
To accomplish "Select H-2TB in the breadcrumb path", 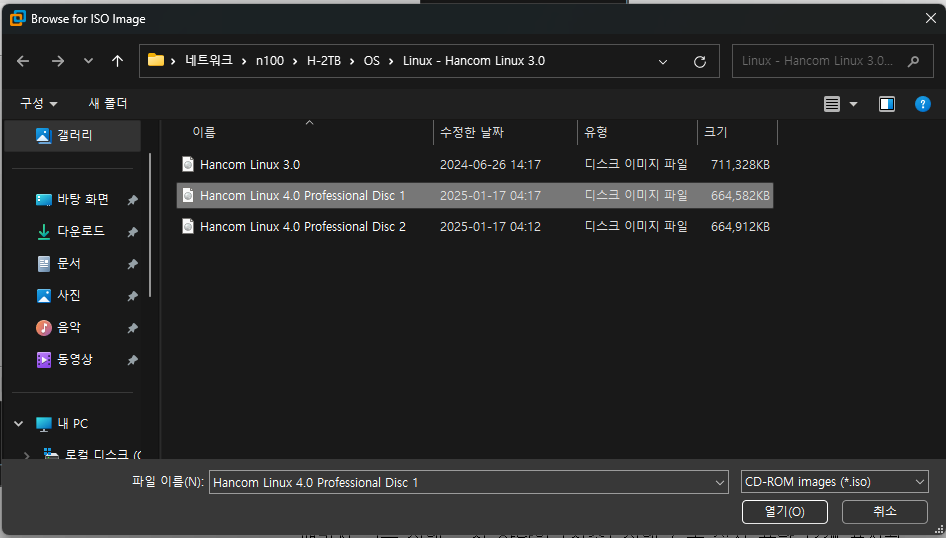I will (x=324, y=60).
